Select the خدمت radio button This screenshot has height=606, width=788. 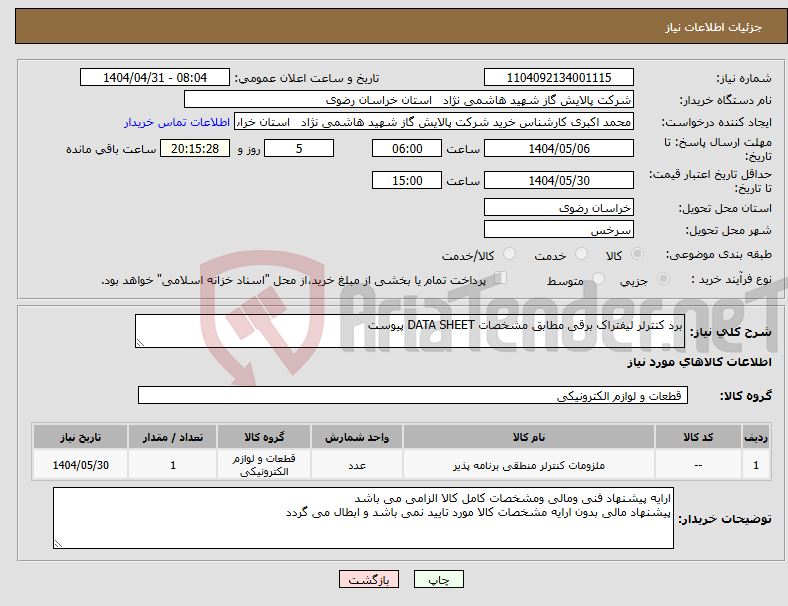[x=581, y=254]
